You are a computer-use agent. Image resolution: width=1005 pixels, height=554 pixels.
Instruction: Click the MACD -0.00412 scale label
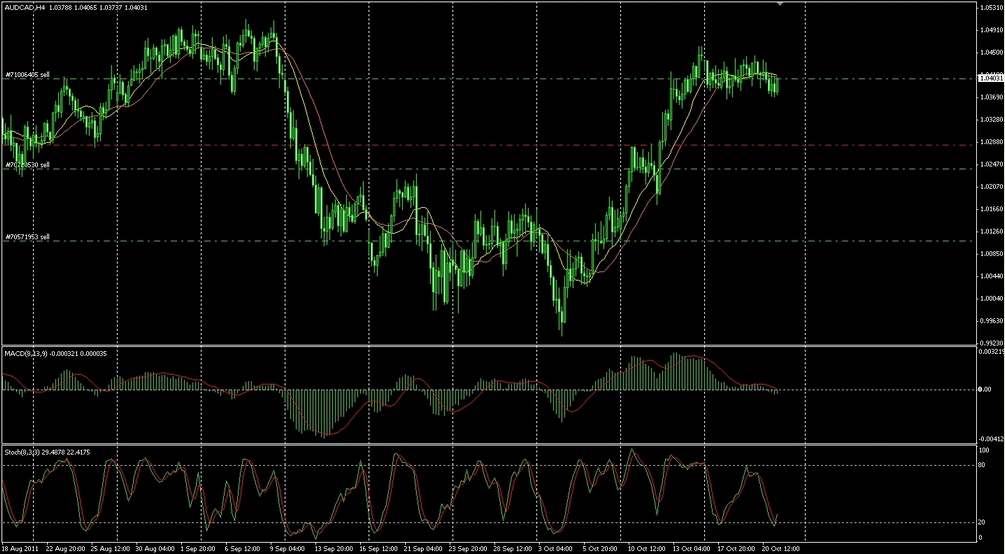(x=991, y=439)
